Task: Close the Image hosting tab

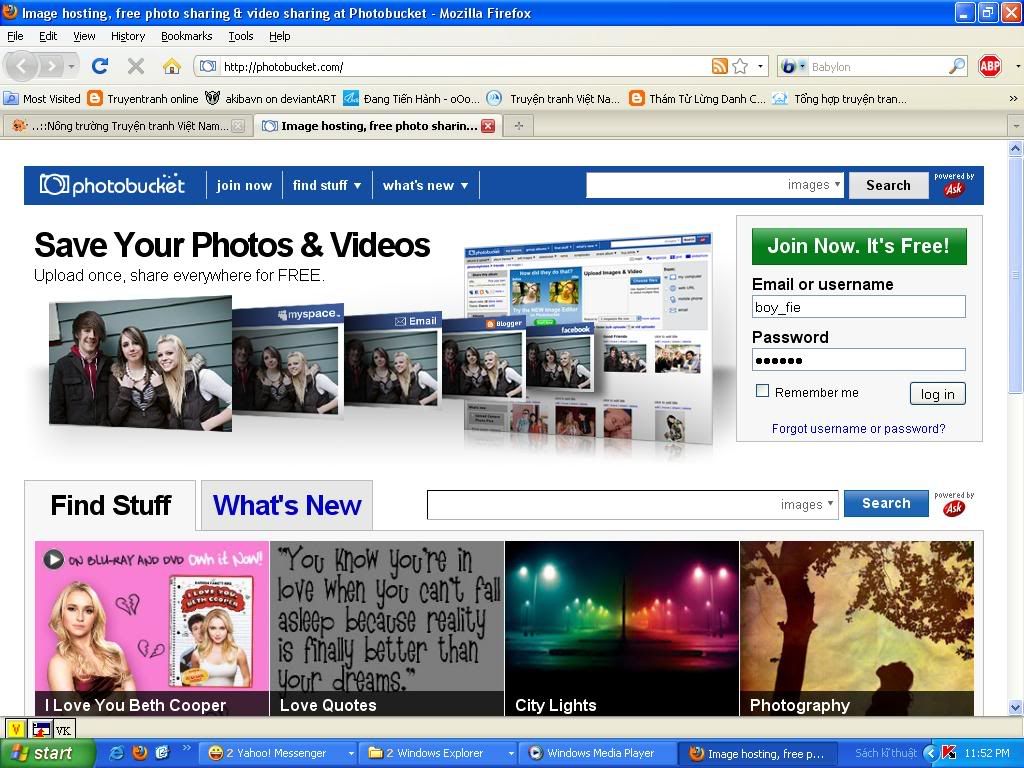Action: [488, 126]
